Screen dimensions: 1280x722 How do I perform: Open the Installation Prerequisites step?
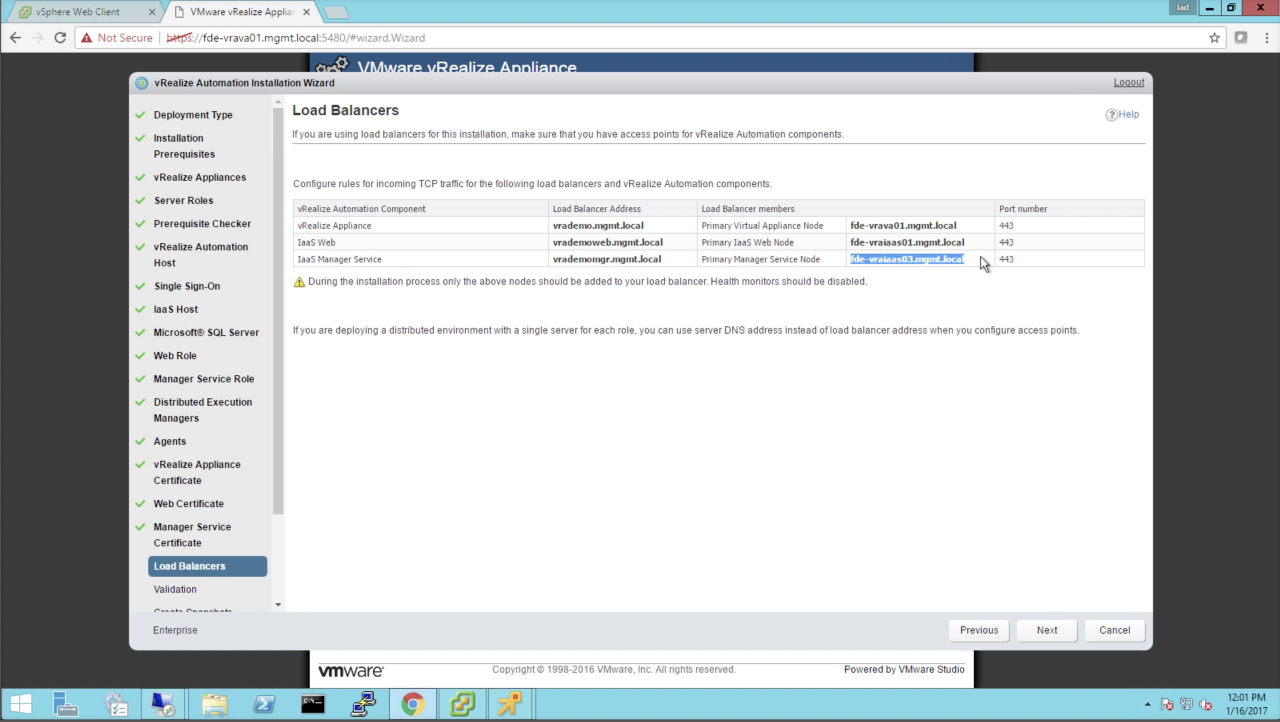(184, 146)
